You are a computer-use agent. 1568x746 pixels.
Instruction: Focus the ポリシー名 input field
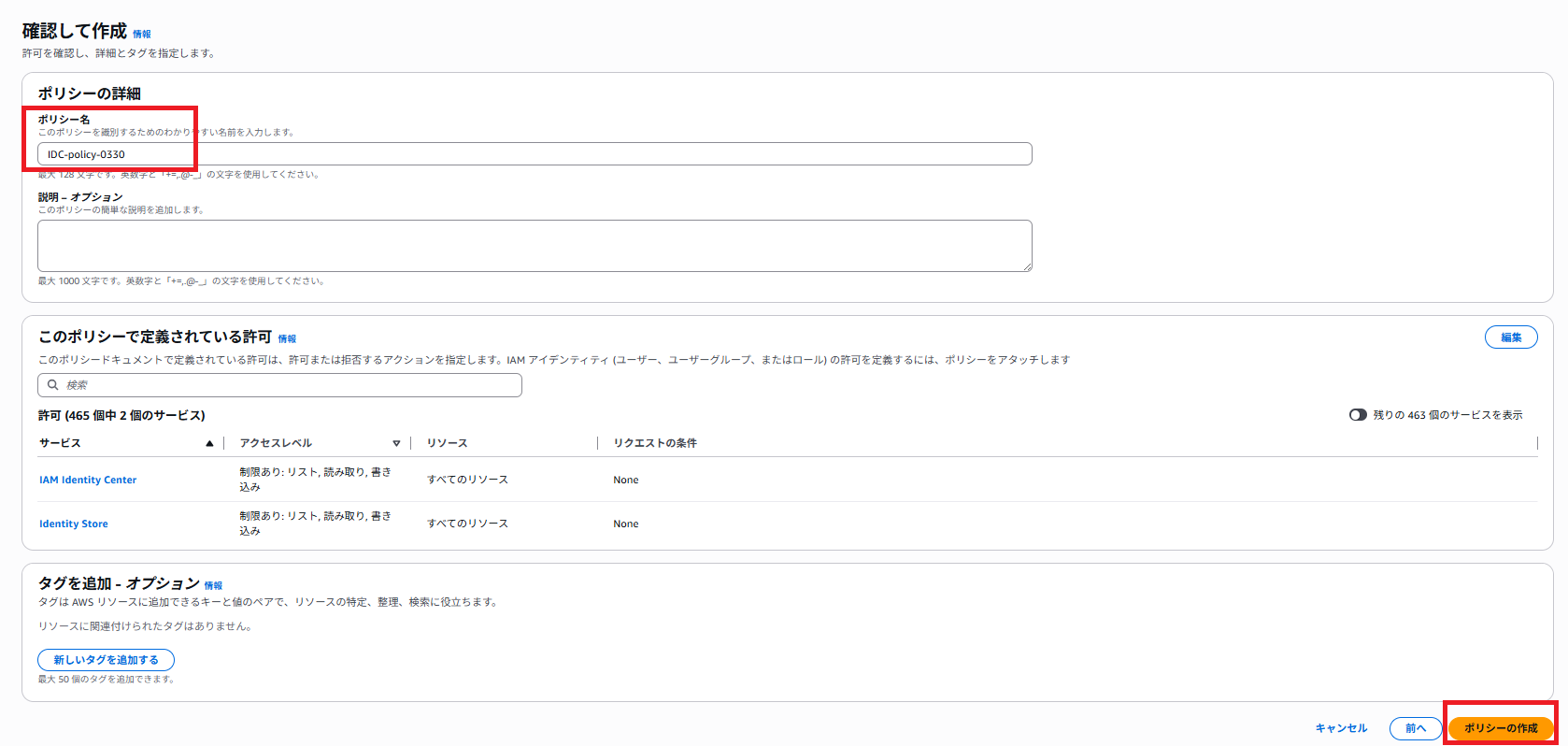(535, 154)
